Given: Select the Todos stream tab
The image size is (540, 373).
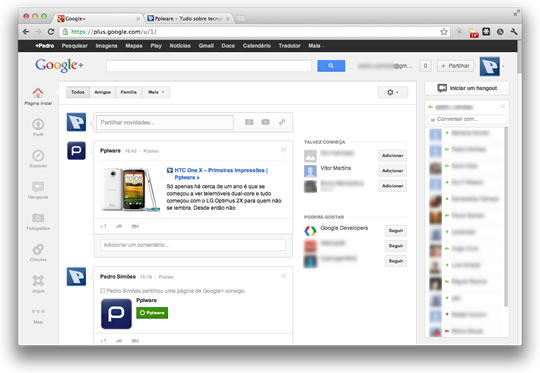Looking at the screenshot, I should click(x=78, y=92).
